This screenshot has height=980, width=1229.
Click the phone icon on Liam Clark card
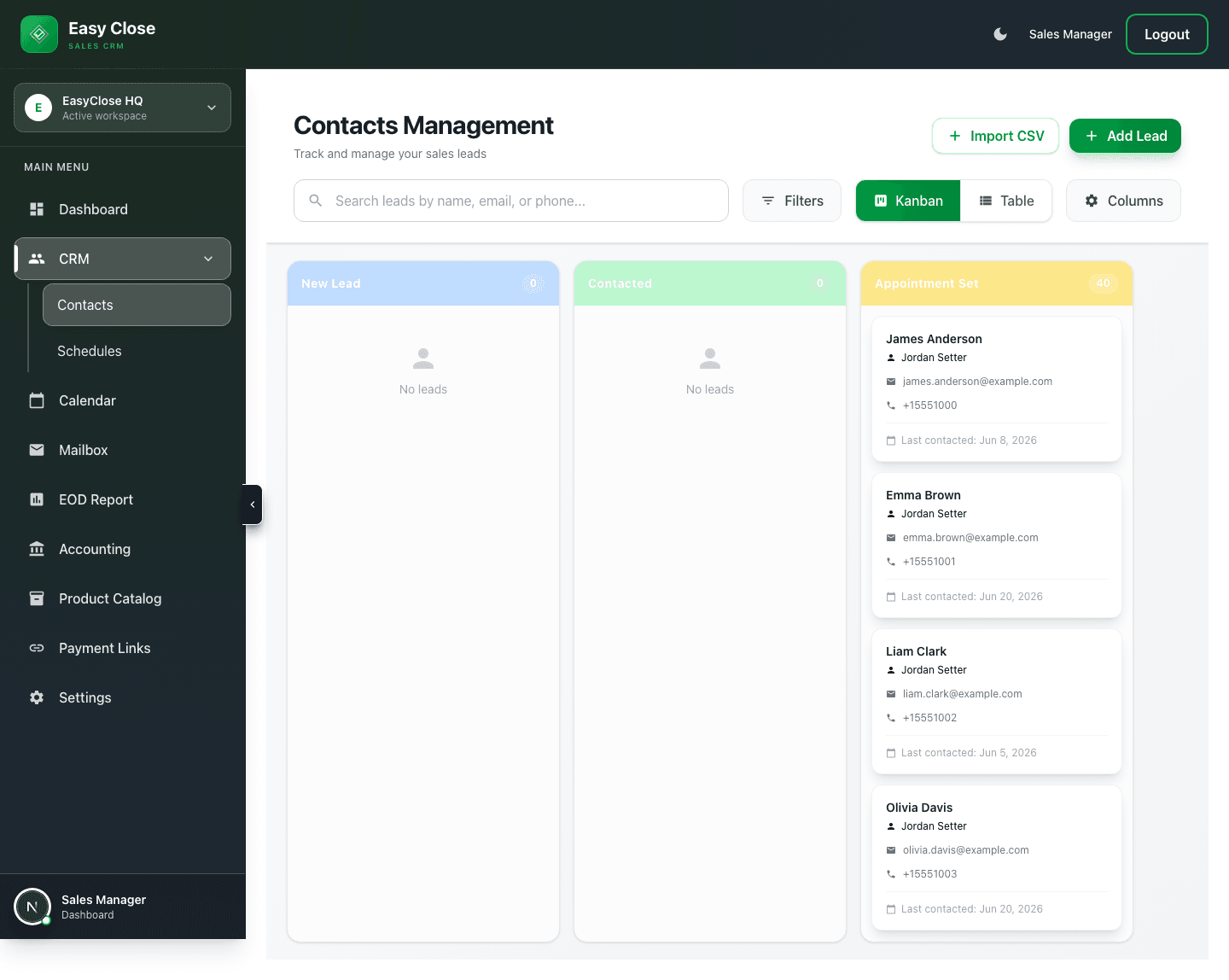(891, 718)
